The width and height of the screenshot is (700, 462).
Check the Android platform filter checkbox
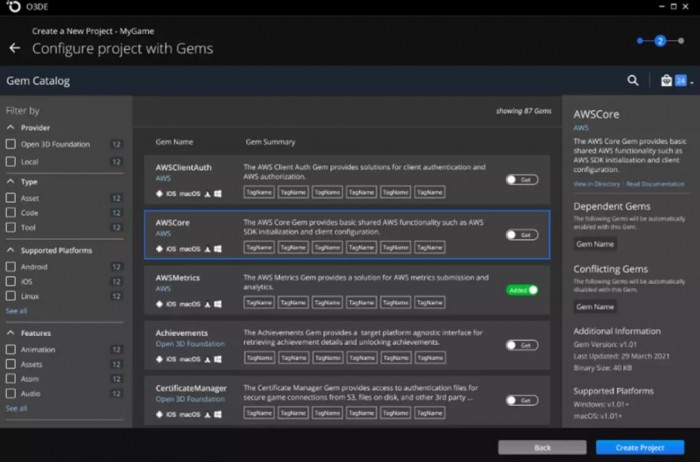click(x=11, y=267)
